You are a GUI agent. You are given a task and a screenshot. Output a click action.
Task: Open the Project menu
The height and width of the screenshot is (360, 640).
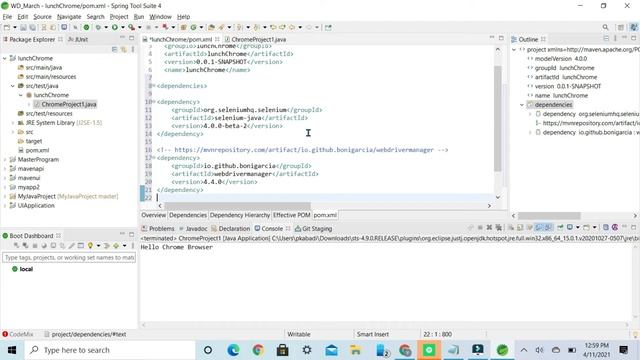click(x=119, y=17)
